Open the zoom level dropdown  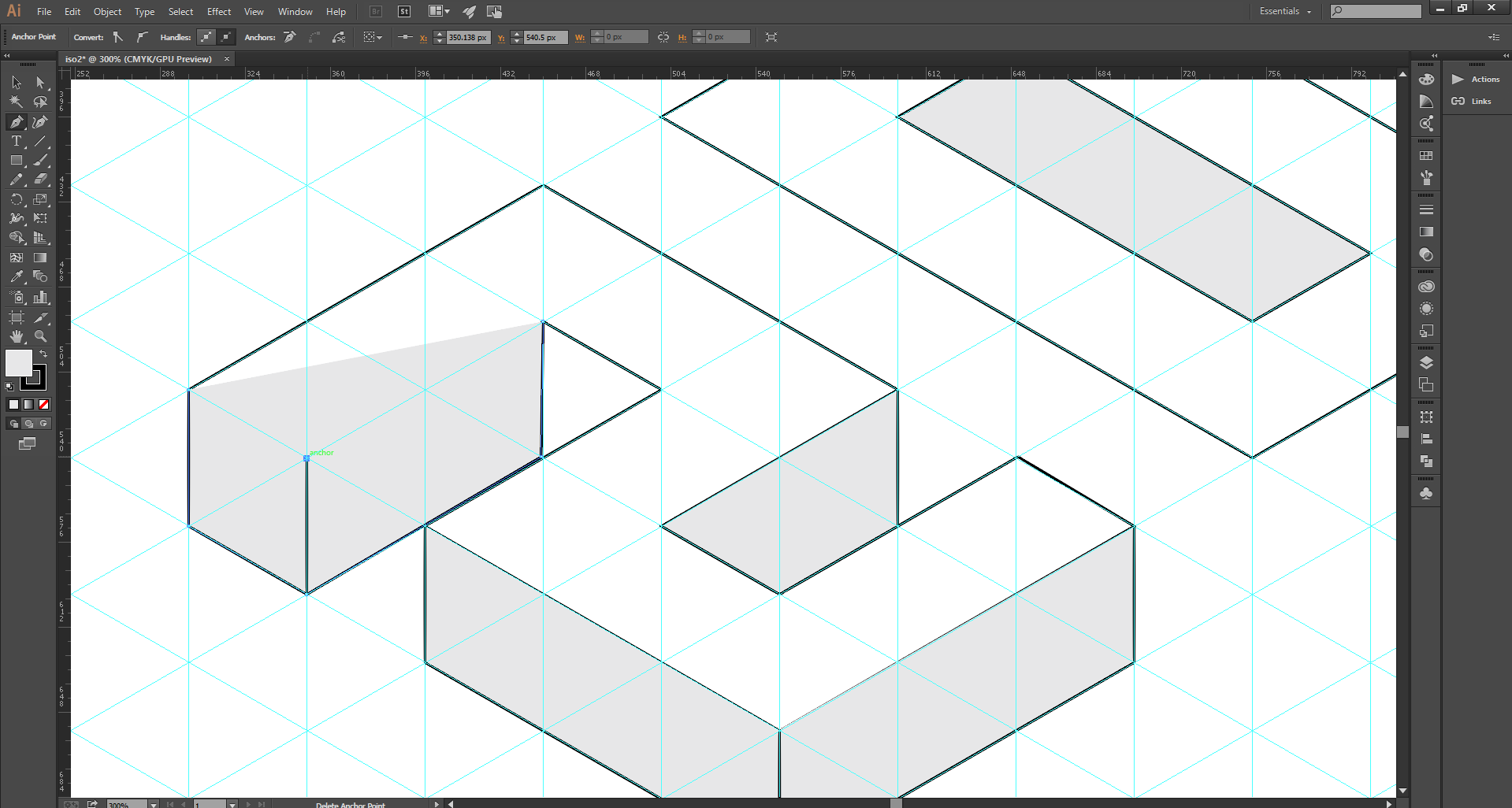[154, 804]
